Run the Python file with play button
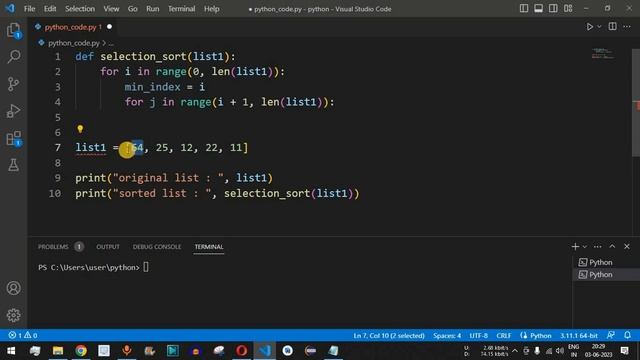 (589, 27)
